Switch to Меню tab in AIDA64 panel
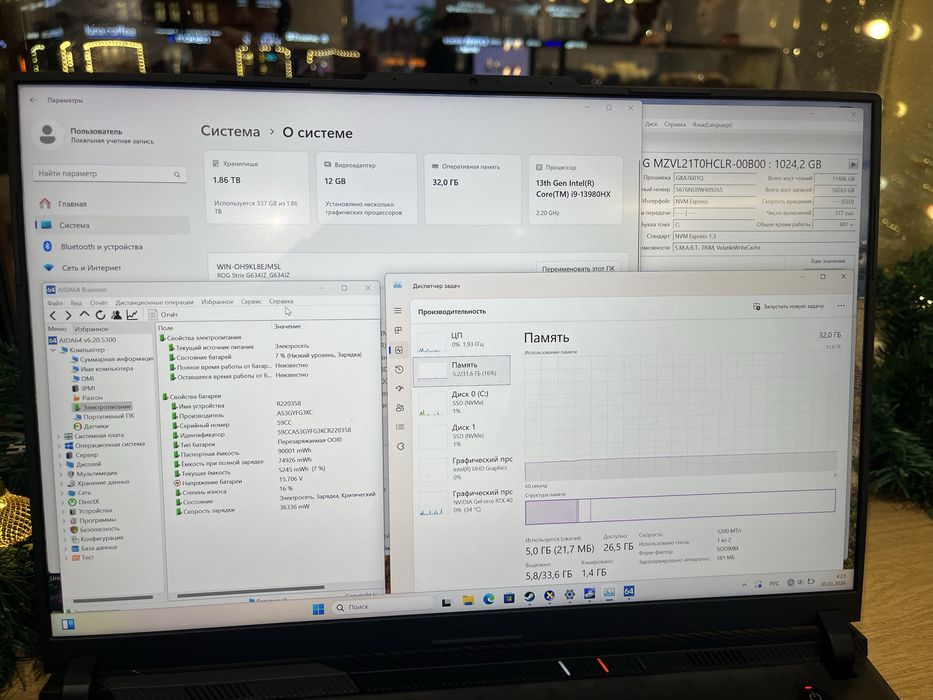The height and width of the screenshot is (700, 933). point(57,329)
